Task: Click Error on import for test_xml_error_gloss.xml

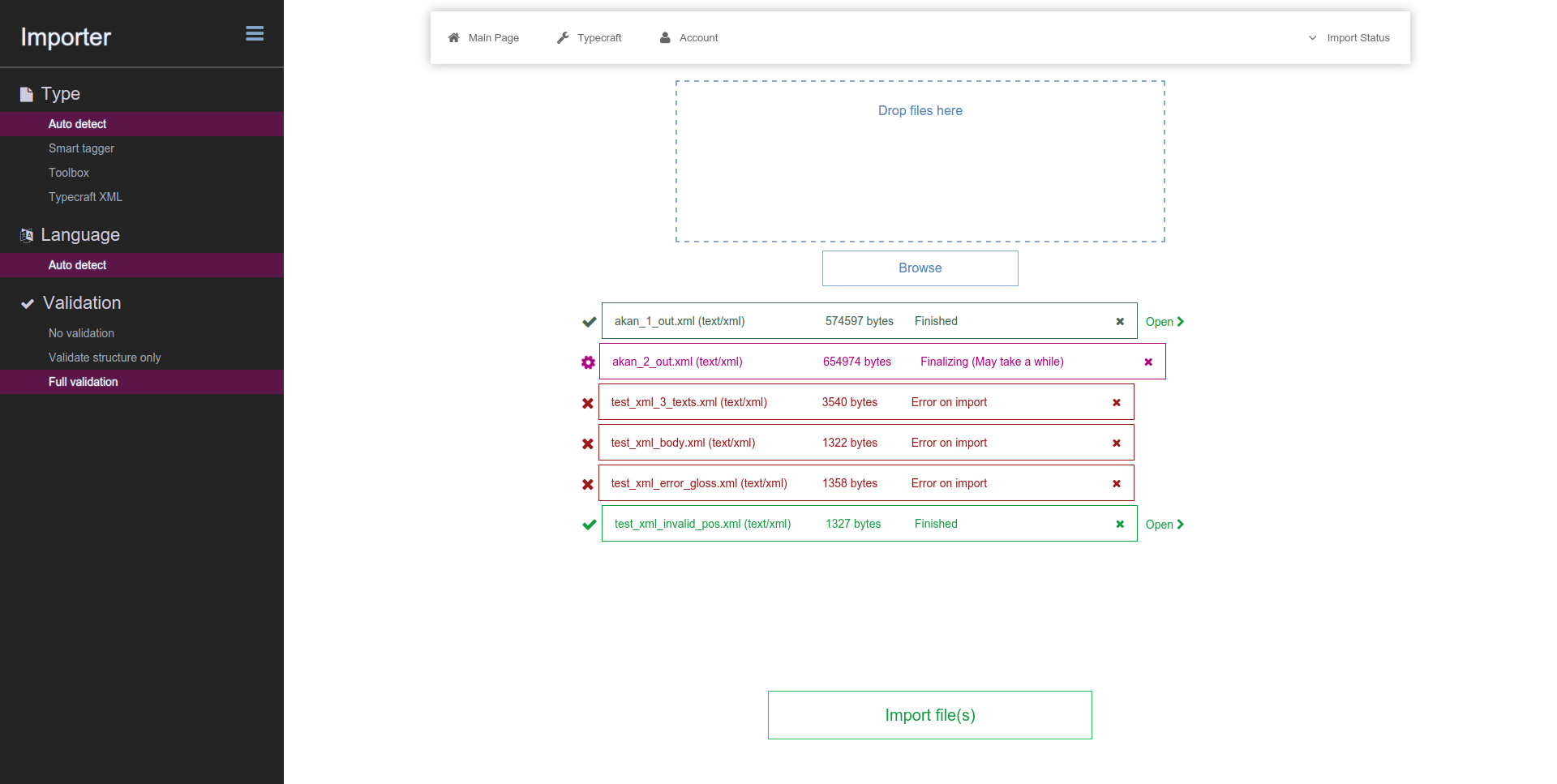Action: tap(949, 483)
